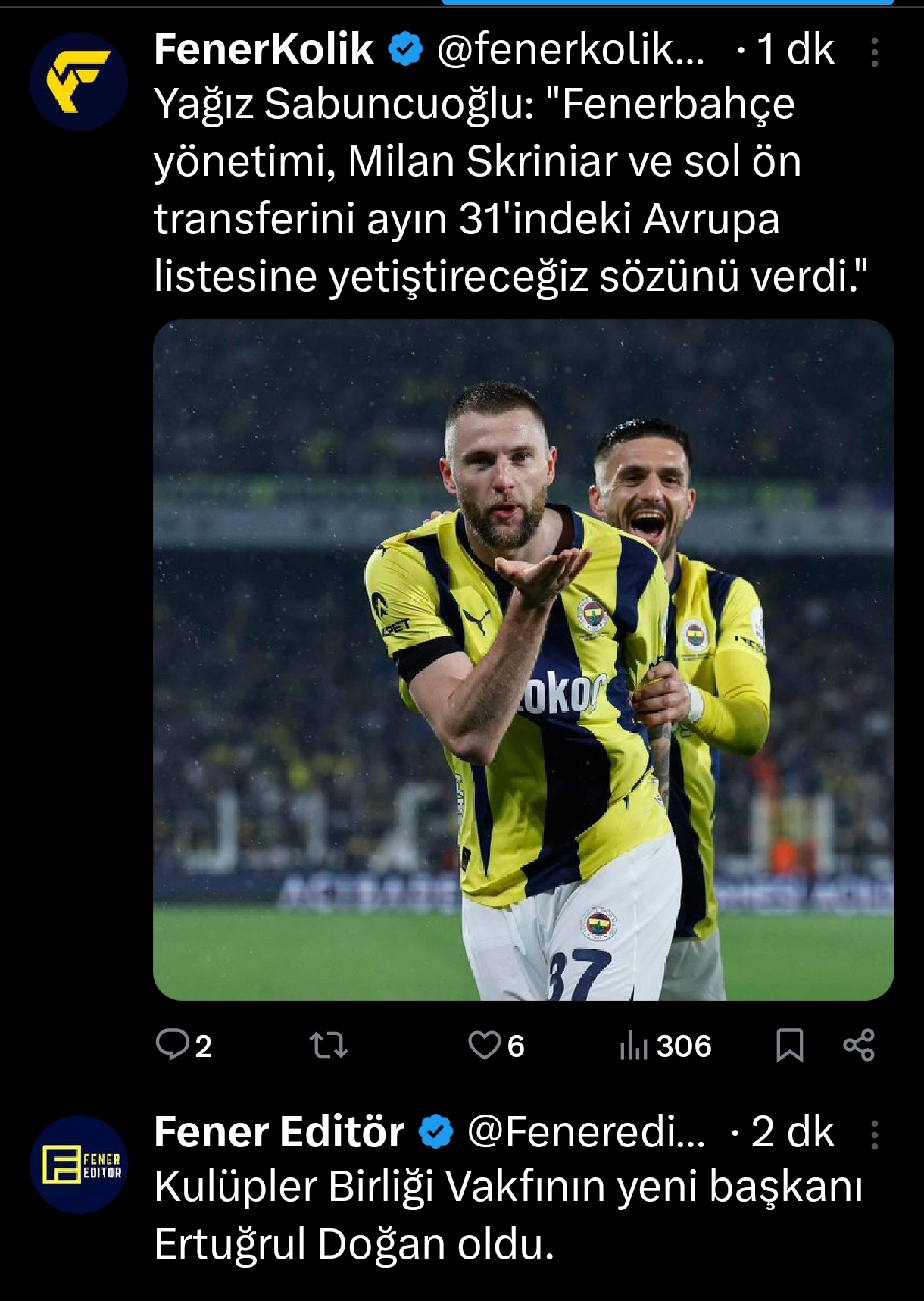Open the FenerKolik display name
This screenshot has height=1301, width=924.
click(x=264, y=50)
